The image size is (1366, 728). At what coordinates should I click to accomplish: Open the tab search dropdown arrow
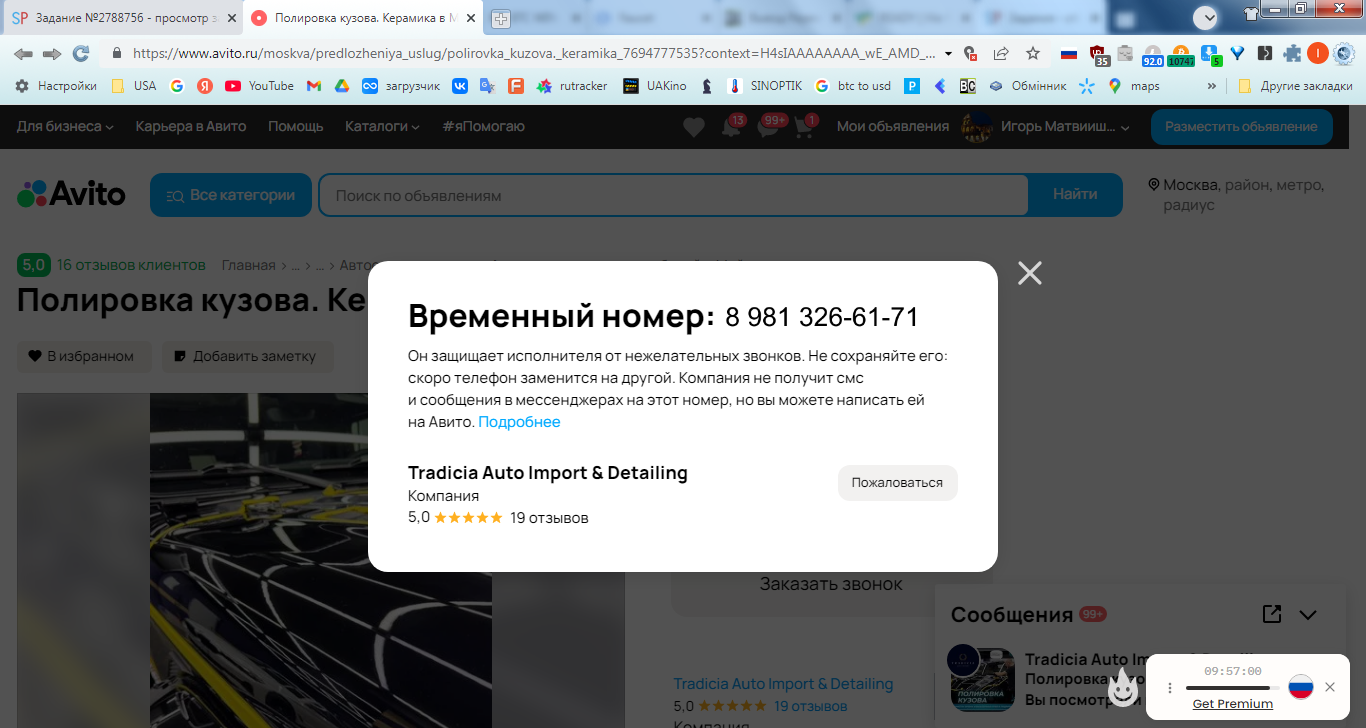pos(1206,17)
